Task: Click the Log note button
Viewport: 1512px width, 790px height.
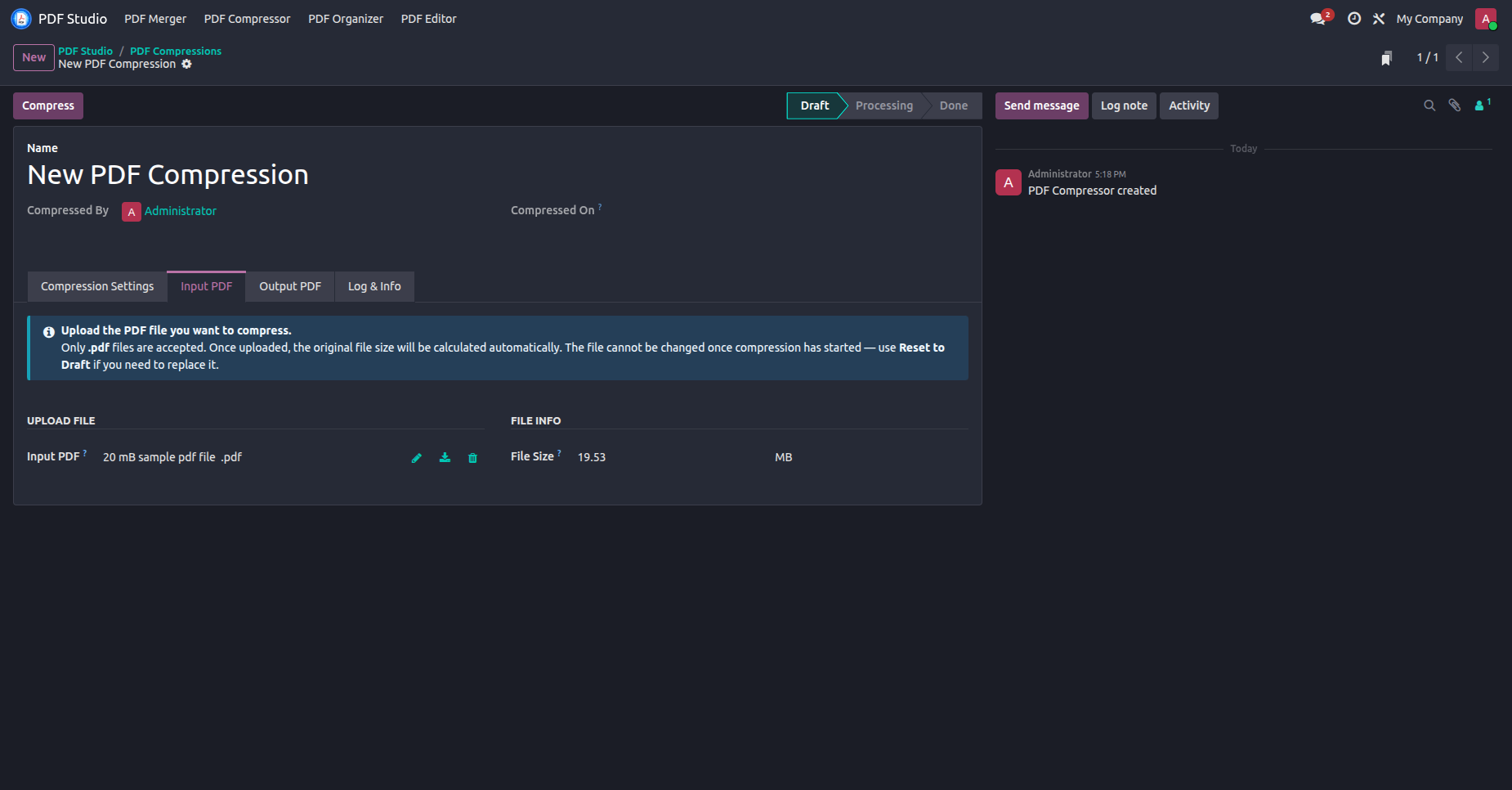Action: coord(1124,105)
